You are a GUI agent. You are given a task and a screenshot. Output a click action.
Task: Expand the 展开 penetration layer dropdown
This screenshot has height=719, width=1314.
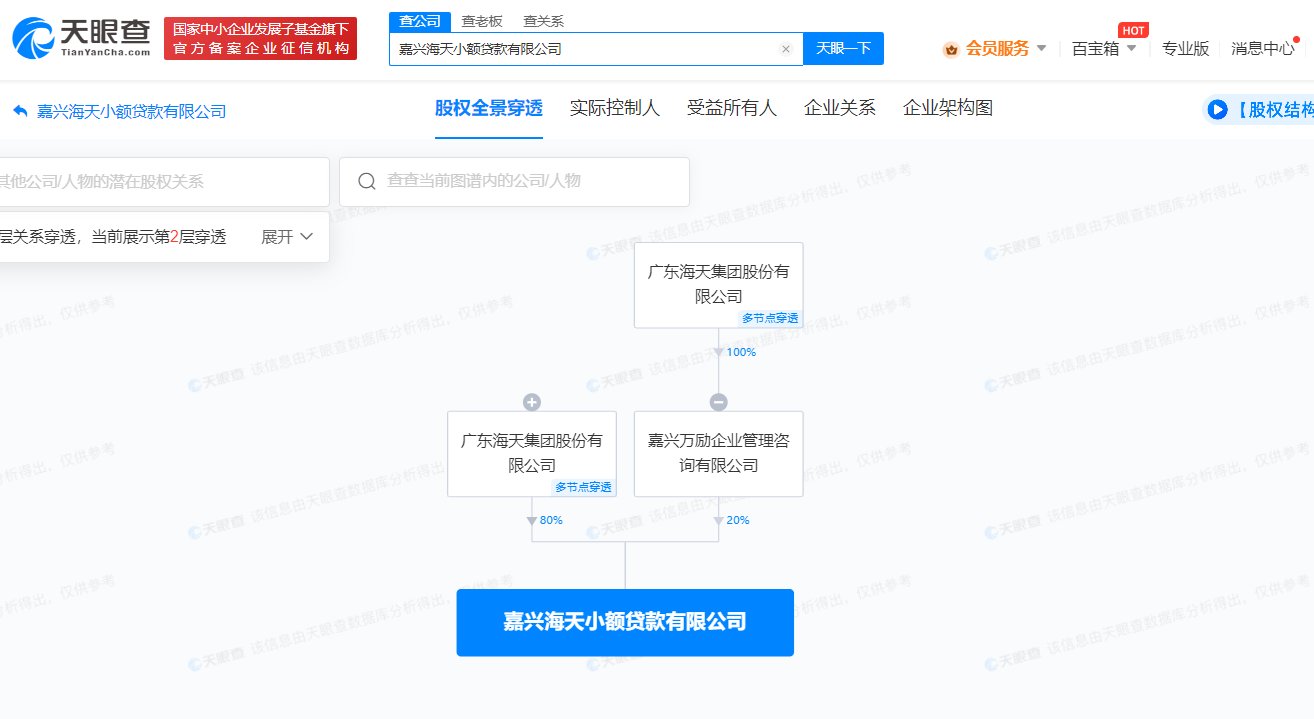[x=288, y=237]
